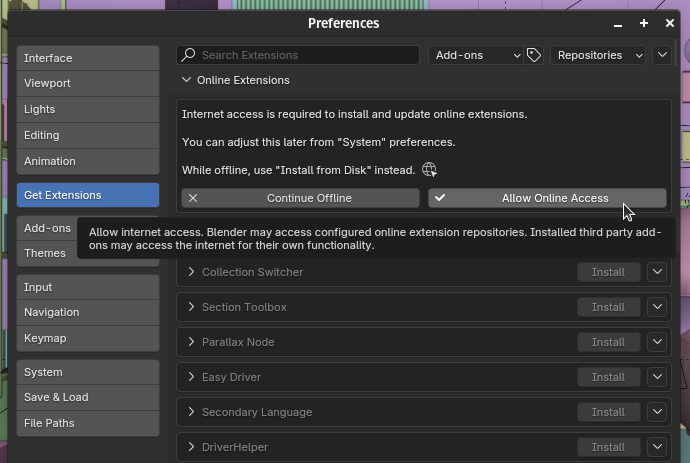Maximize the Preferences window with plus icon
690x463 pixels.
pyautogui.click(x=644, y=23)
